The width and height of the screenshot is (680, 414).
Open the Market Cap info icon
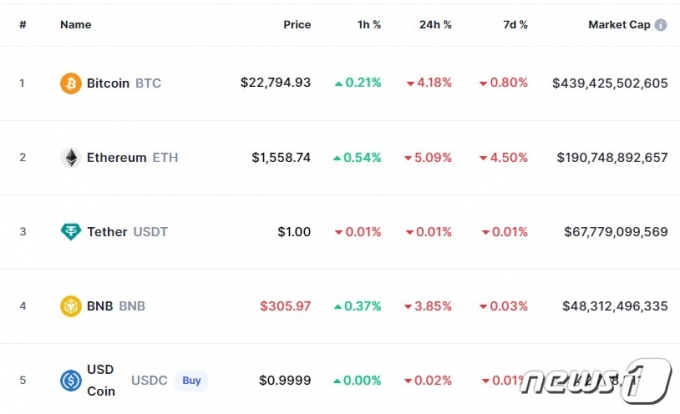point(660,25)
